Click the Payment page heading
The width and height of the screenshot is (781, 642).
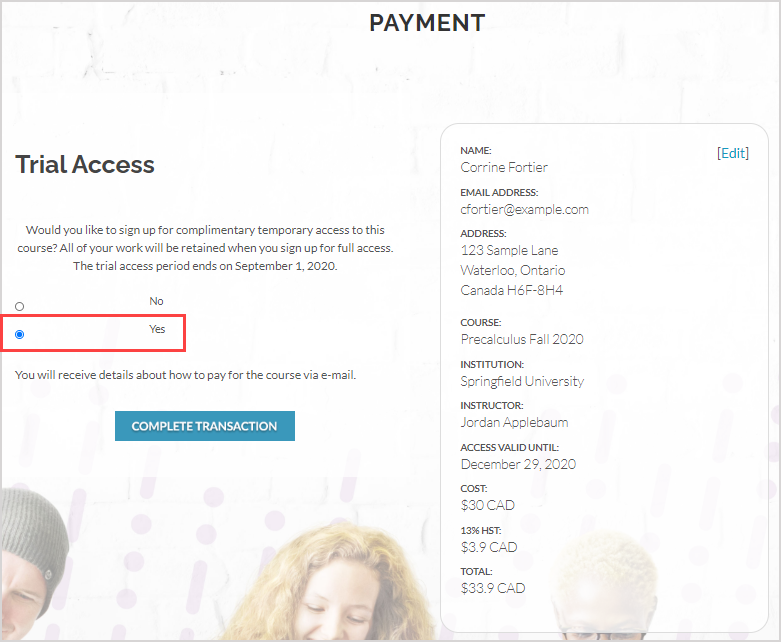coord(427,23)
